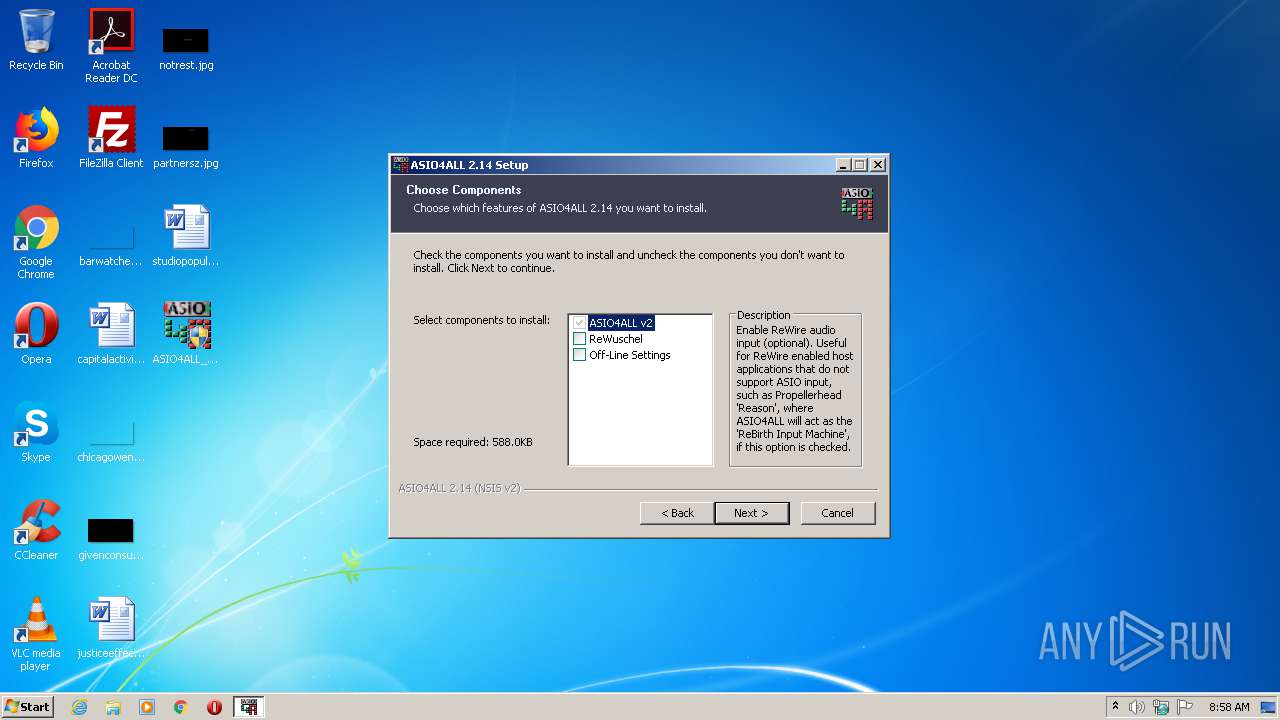Open capitalactivi Word document icon
1280x720 pixels.
tap(111, 334)
